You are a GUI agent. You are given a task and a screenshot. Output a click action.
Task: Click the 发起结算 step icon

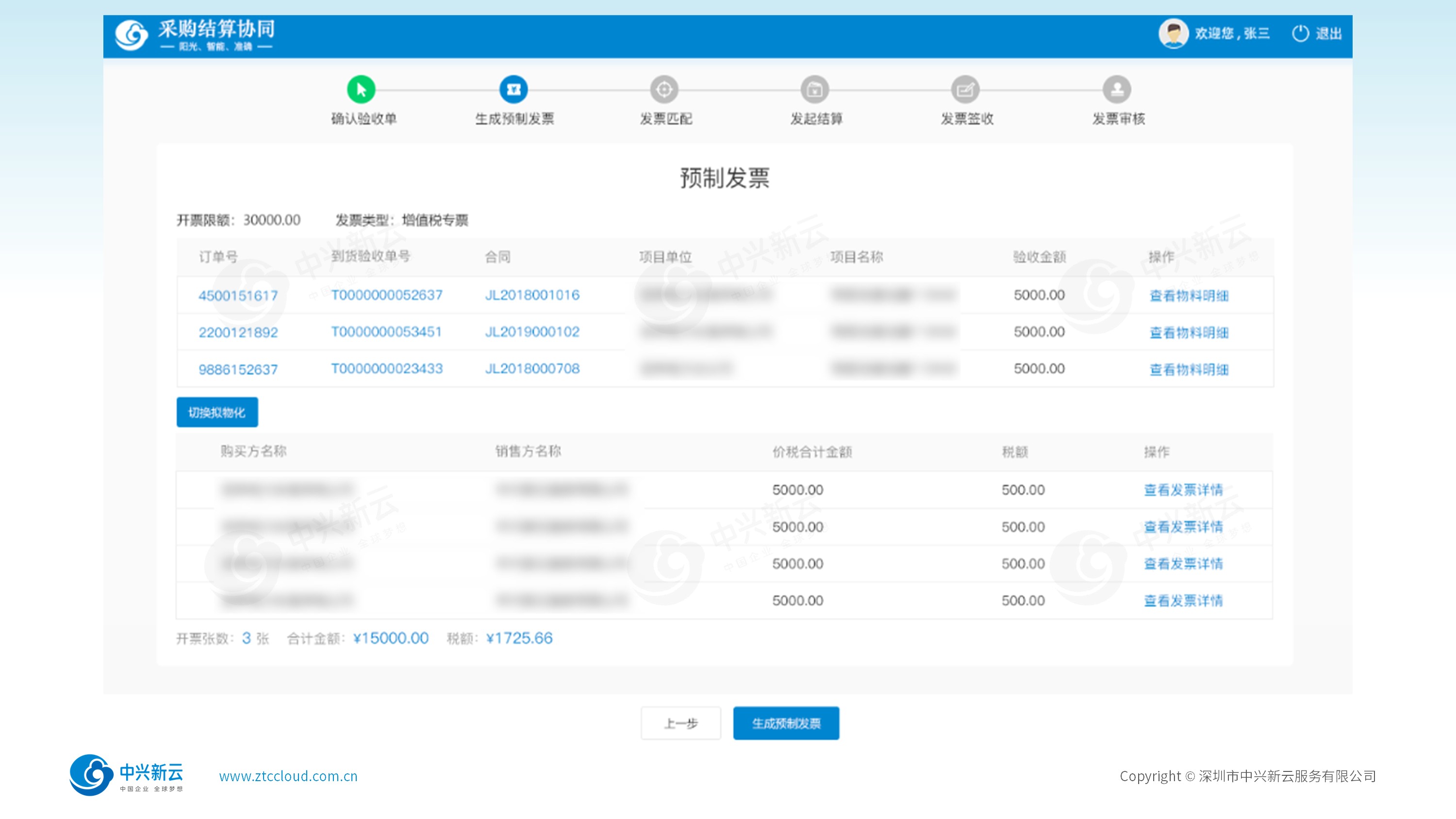(814, 89)
